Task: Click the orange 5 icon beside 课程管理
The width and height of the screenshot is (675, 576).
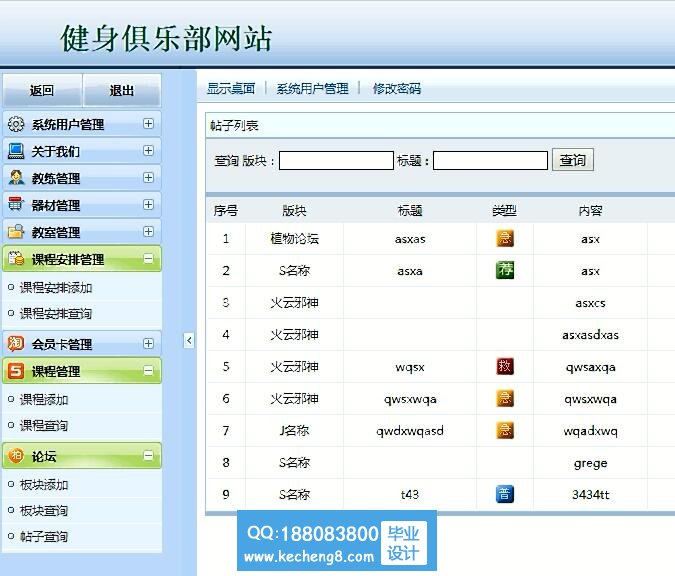Action: click(16, 370)
